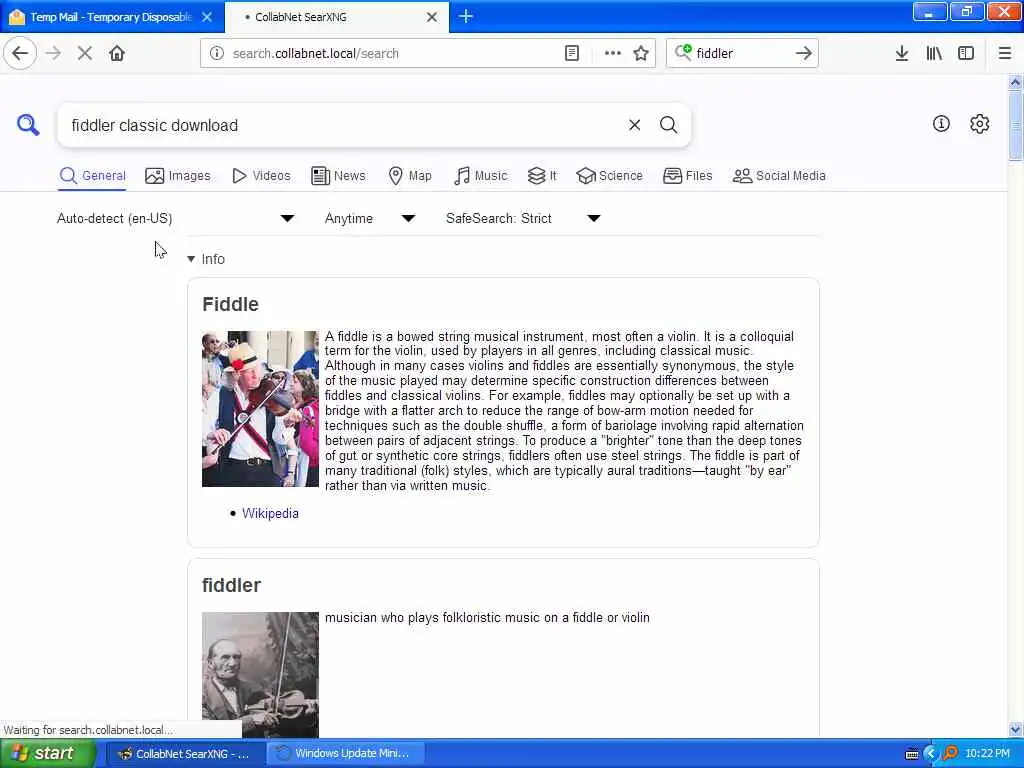
Task: Switch to the Music category
Action: coord(481,176)
